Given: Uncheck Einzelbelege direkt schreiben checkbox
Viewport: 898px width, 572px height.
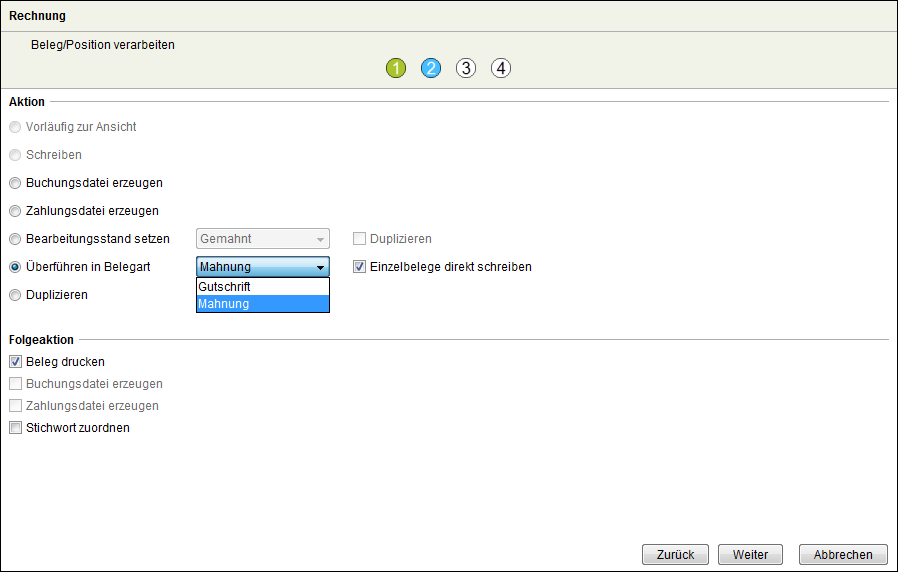Looking at the screenshot, I should click(x=360, y=267).
